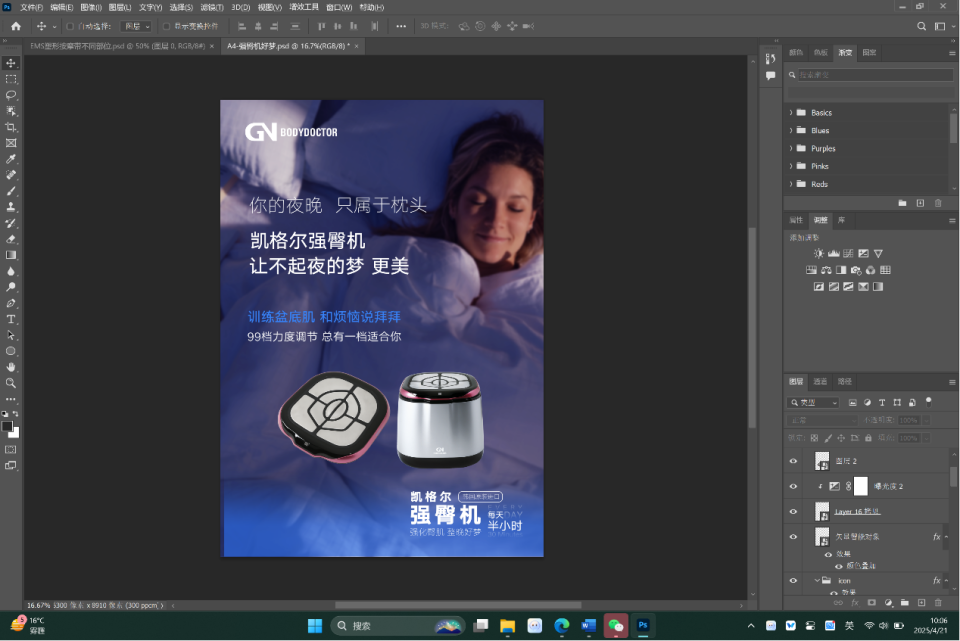This screenshot has width=960, height=641.
Task: Select the Brush tool
Action: [x=11, y=191]
